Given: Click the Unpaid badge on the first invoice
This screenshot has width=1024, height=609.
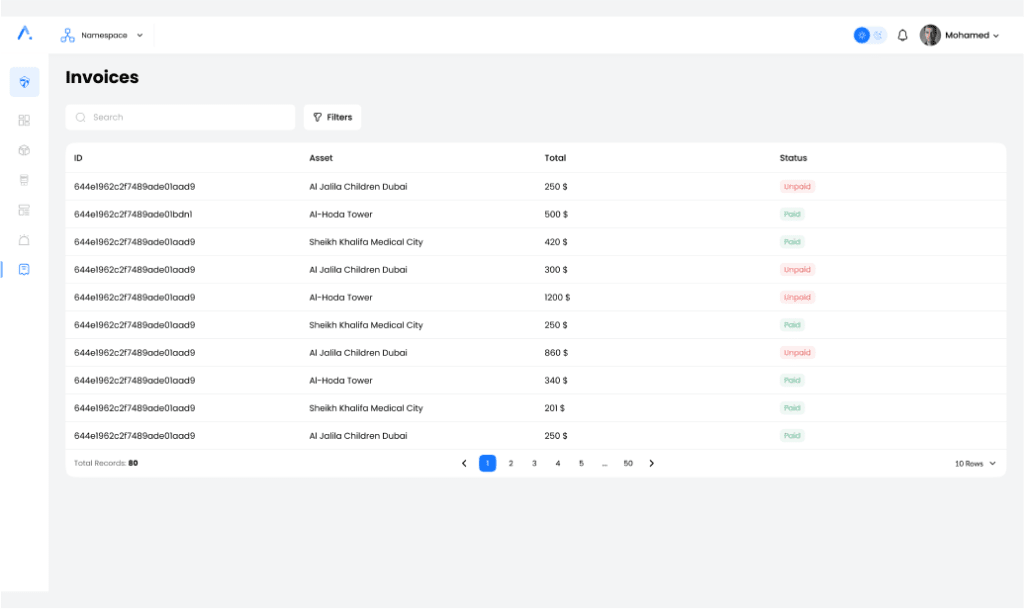Looking at the screenshot, I should (797, 186).
